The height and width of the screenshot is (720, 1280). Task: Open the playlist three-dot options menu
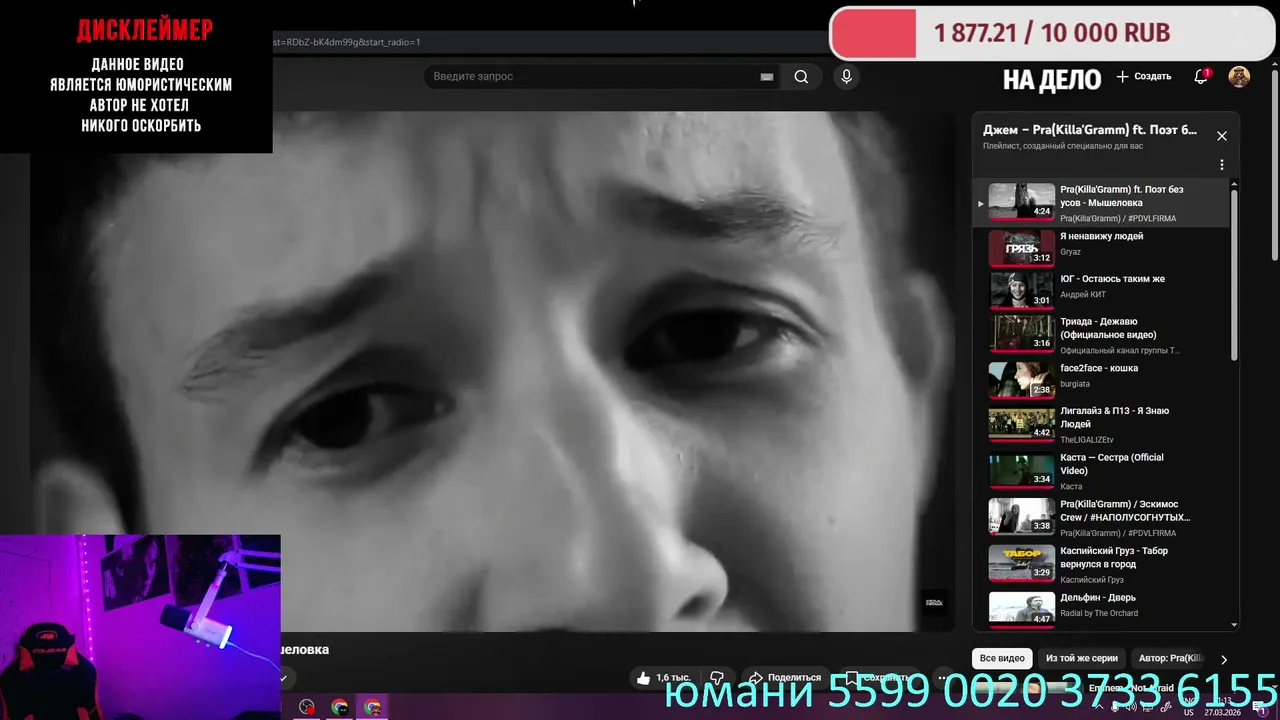pos(1221,165)
